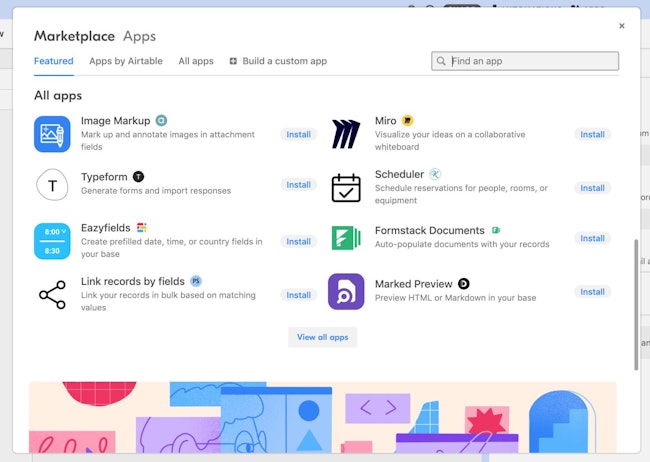
Task: Open the Image Markup app icon
Action: [x=52, y=134]
